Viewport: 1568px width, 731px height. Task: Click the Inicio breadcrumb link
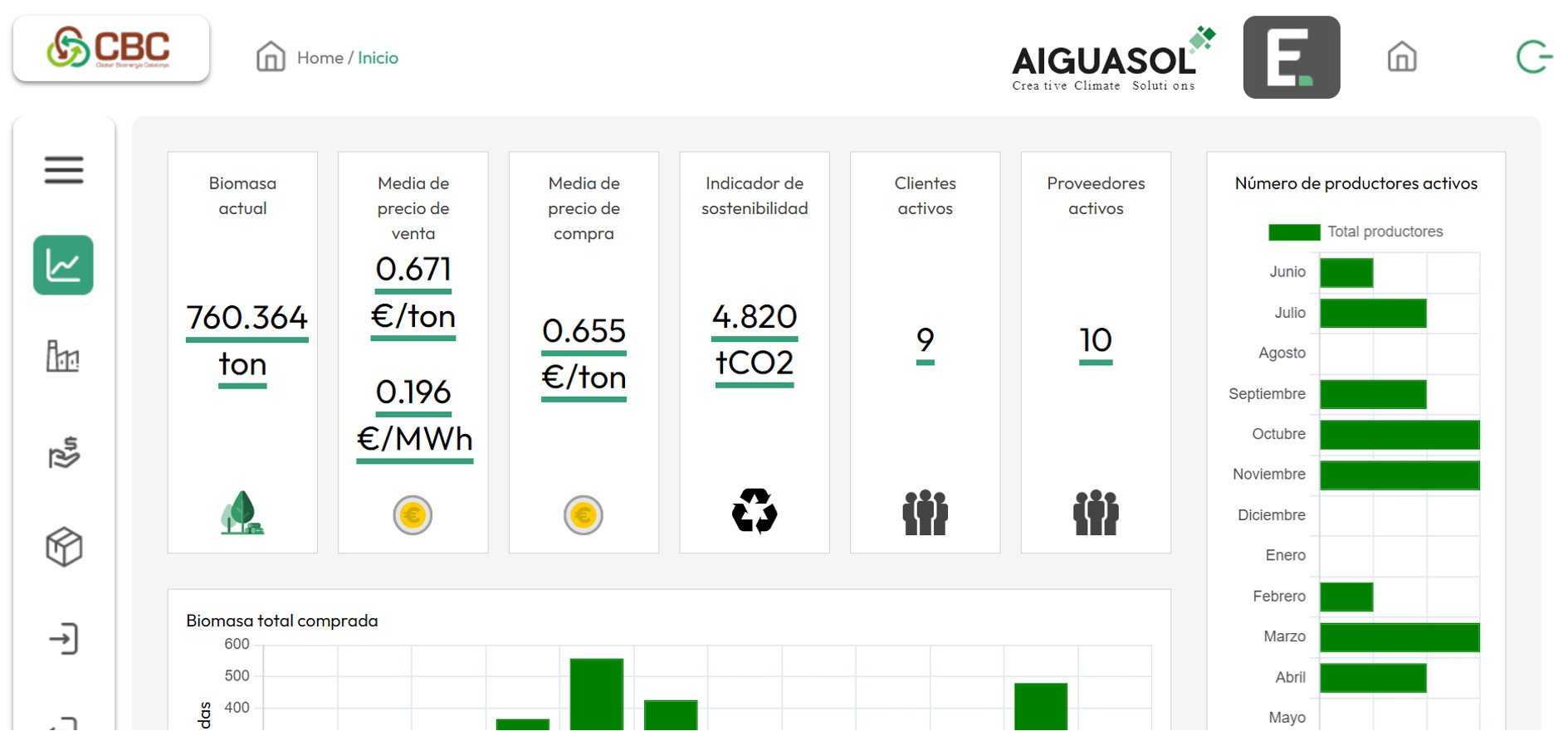click(378, 58)
